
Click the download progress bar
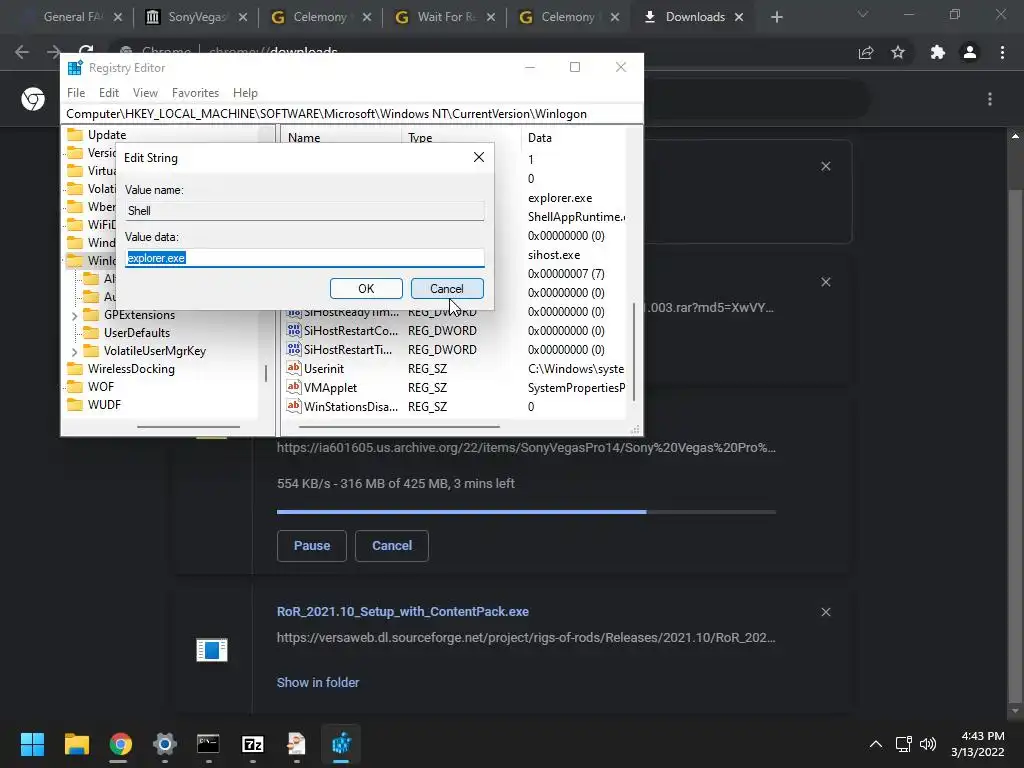[526, 512]
